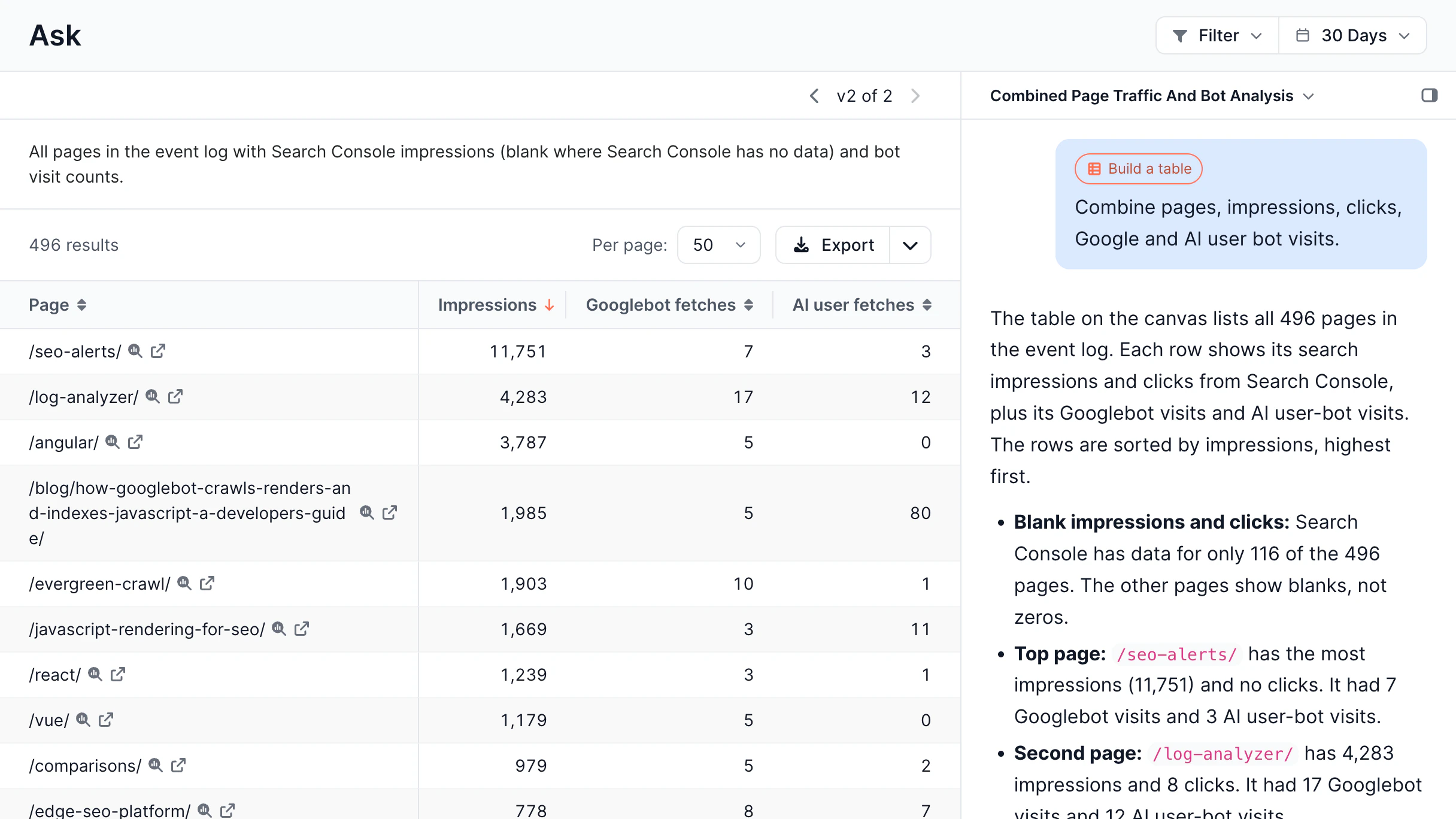This screenshot has width=1456, height=819.
Task: Toggle the side panel layout icon
Action: pos(1429,95)
